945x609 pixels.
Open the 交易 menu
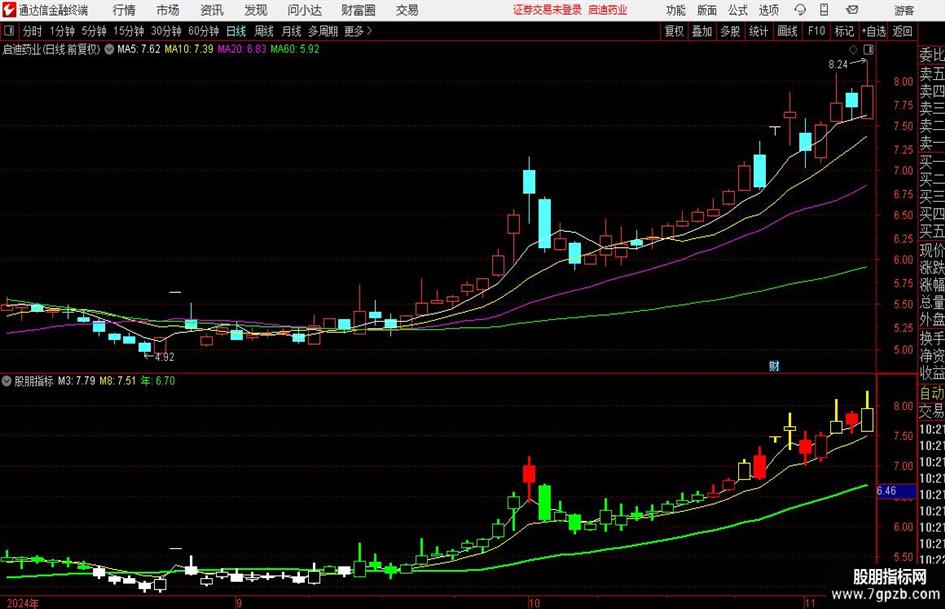[x=407, y=10]
